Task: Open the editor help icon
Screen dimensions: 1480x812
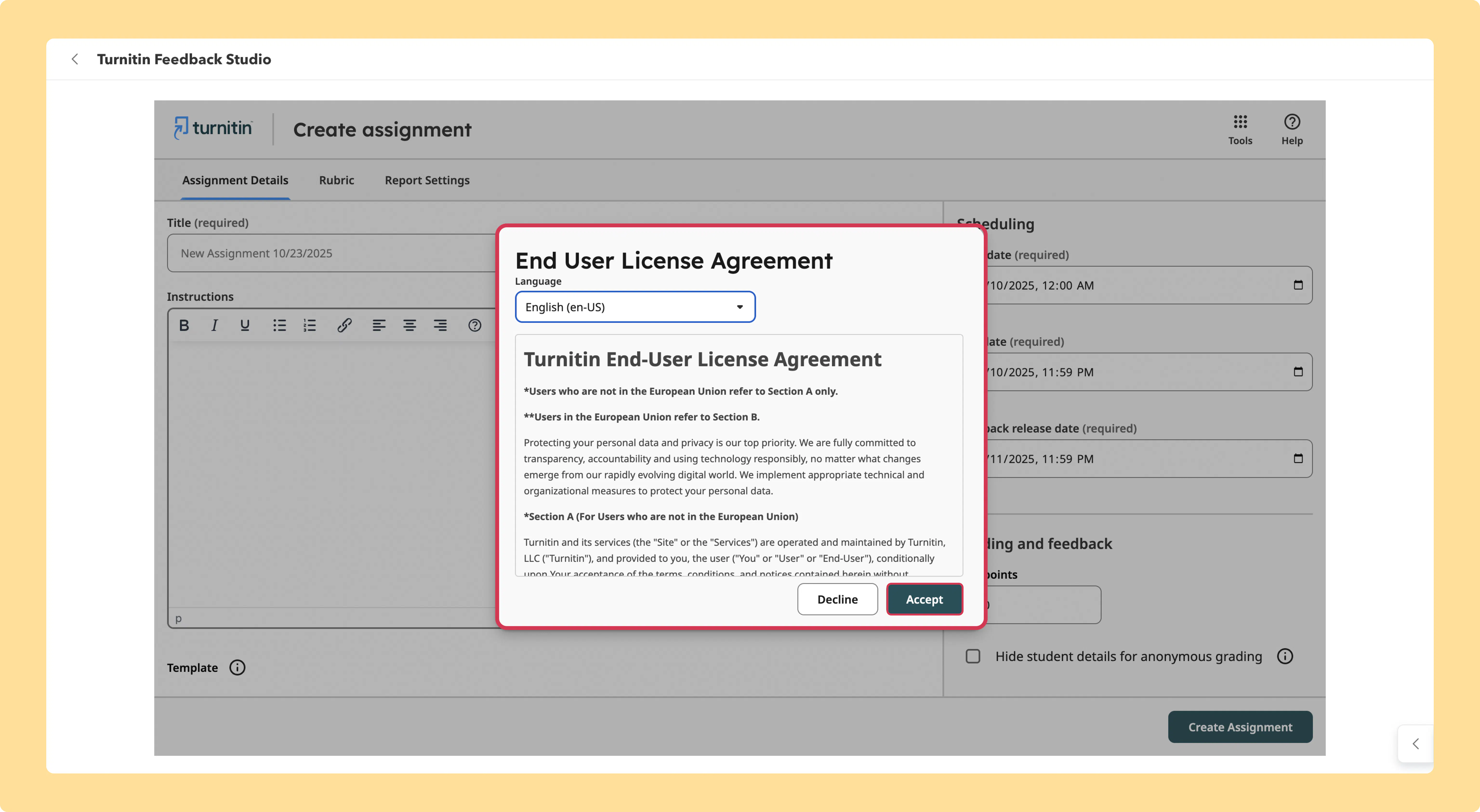Action: pos(475,326)
